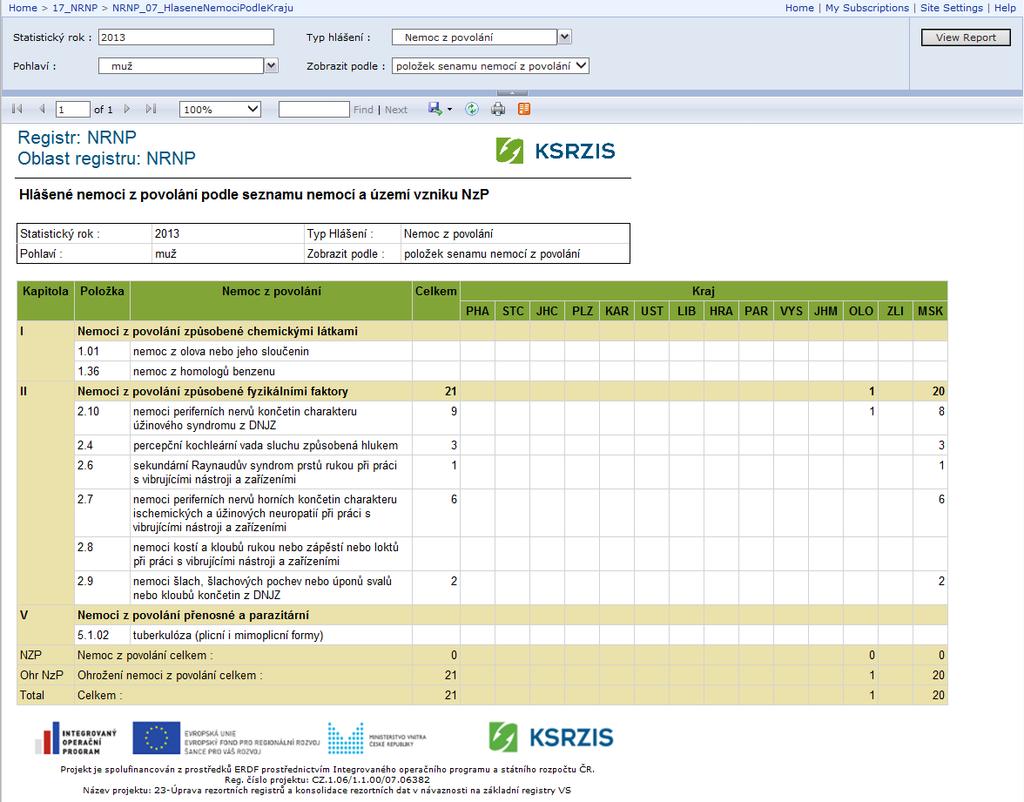Click chapter I chemickými látkami heading

coord(217,331)
